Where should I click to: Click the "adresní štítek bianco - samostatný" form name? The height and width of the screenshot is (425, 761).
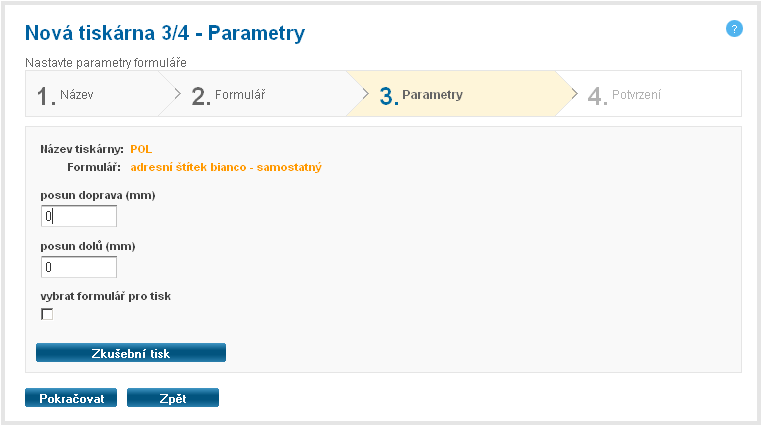[226, 167]
